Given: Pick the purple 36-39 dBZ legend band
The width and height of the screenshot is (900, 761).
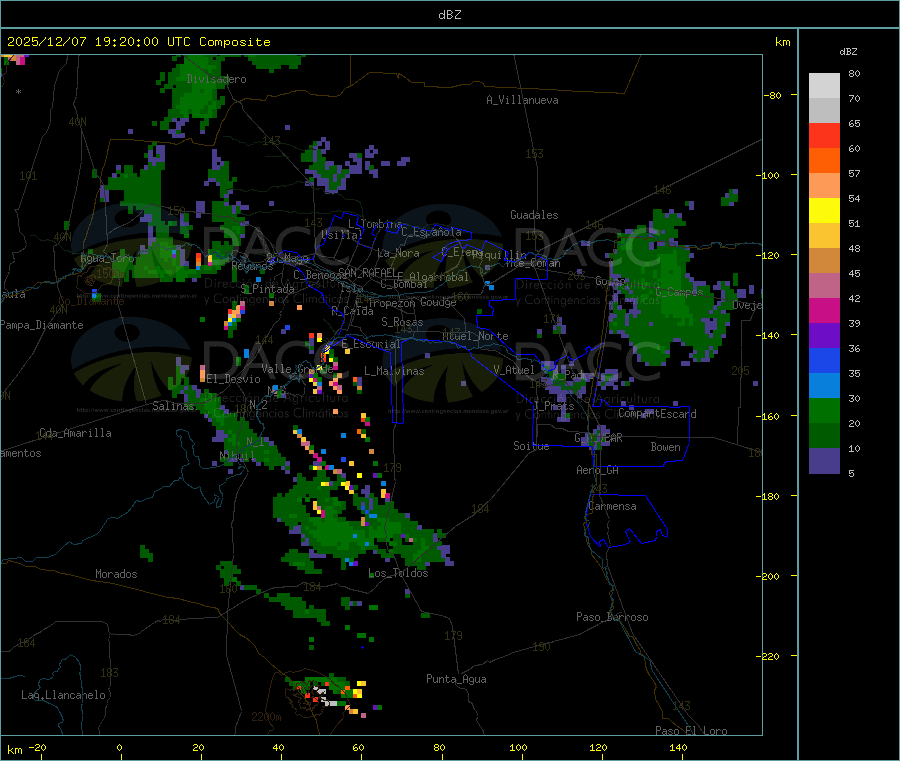Looking at the screenshot, I should (824, 336).
